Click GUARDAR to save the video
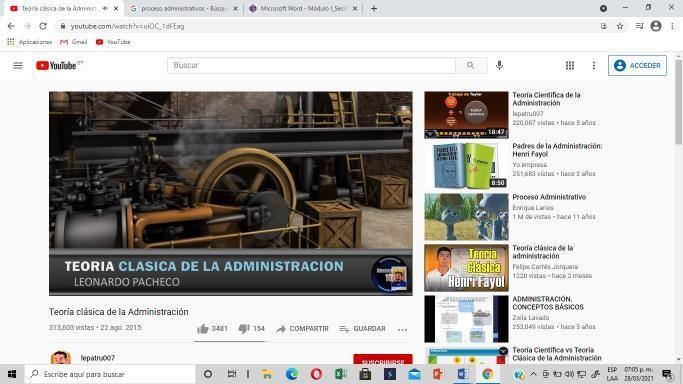 (362, 329)
